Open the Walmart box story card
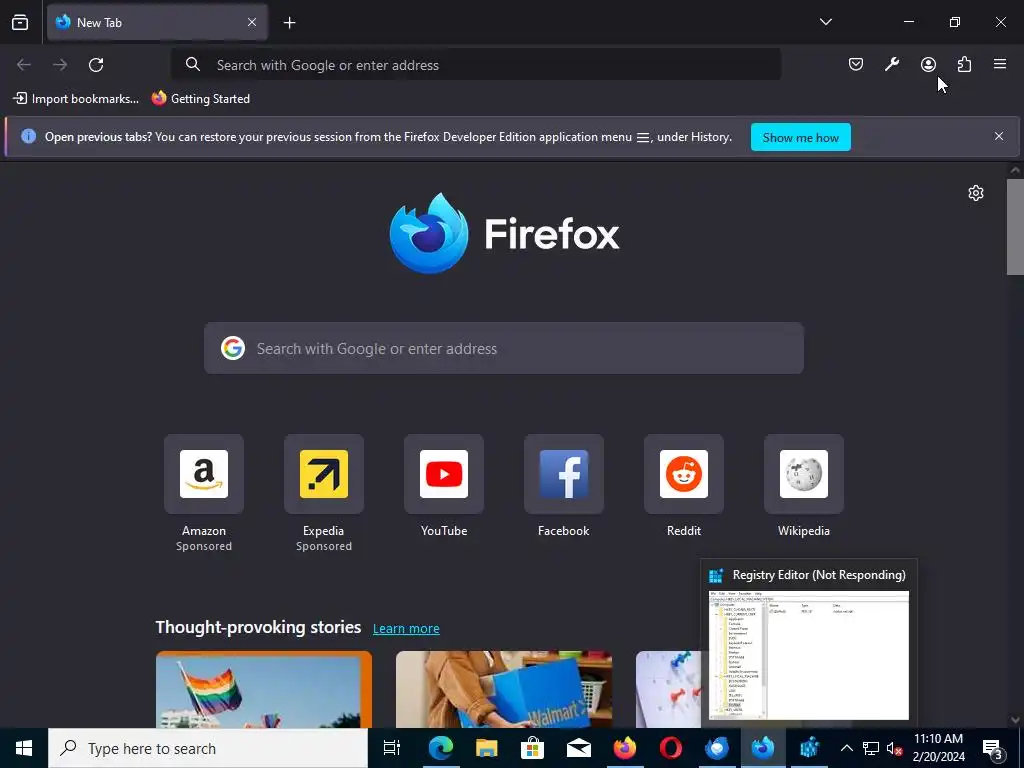Screen dimensions: 1024x768 pos(504,690)
